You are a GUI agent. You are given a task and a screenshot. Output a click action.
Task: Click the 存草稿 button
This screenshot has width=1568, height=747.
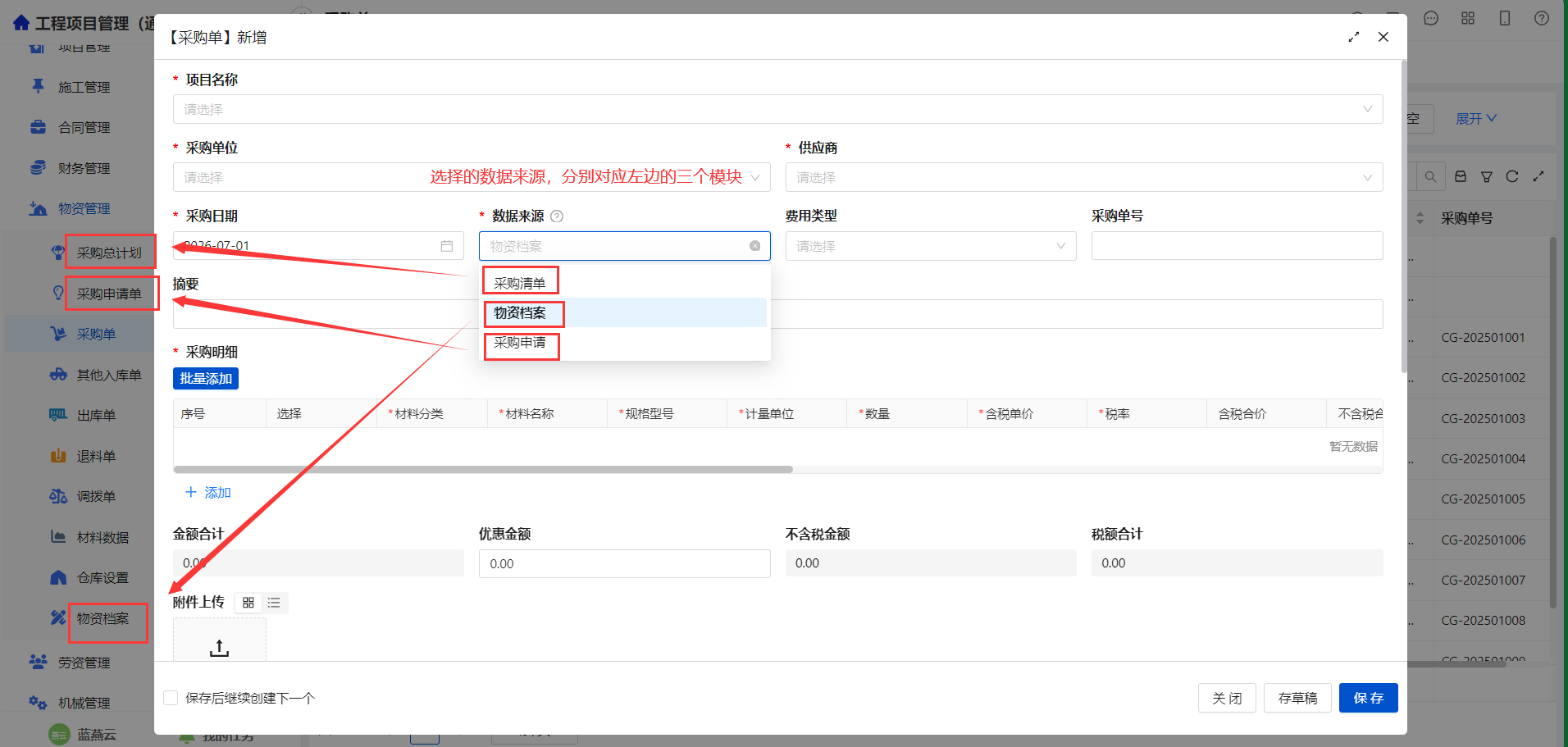(1297, 698)
